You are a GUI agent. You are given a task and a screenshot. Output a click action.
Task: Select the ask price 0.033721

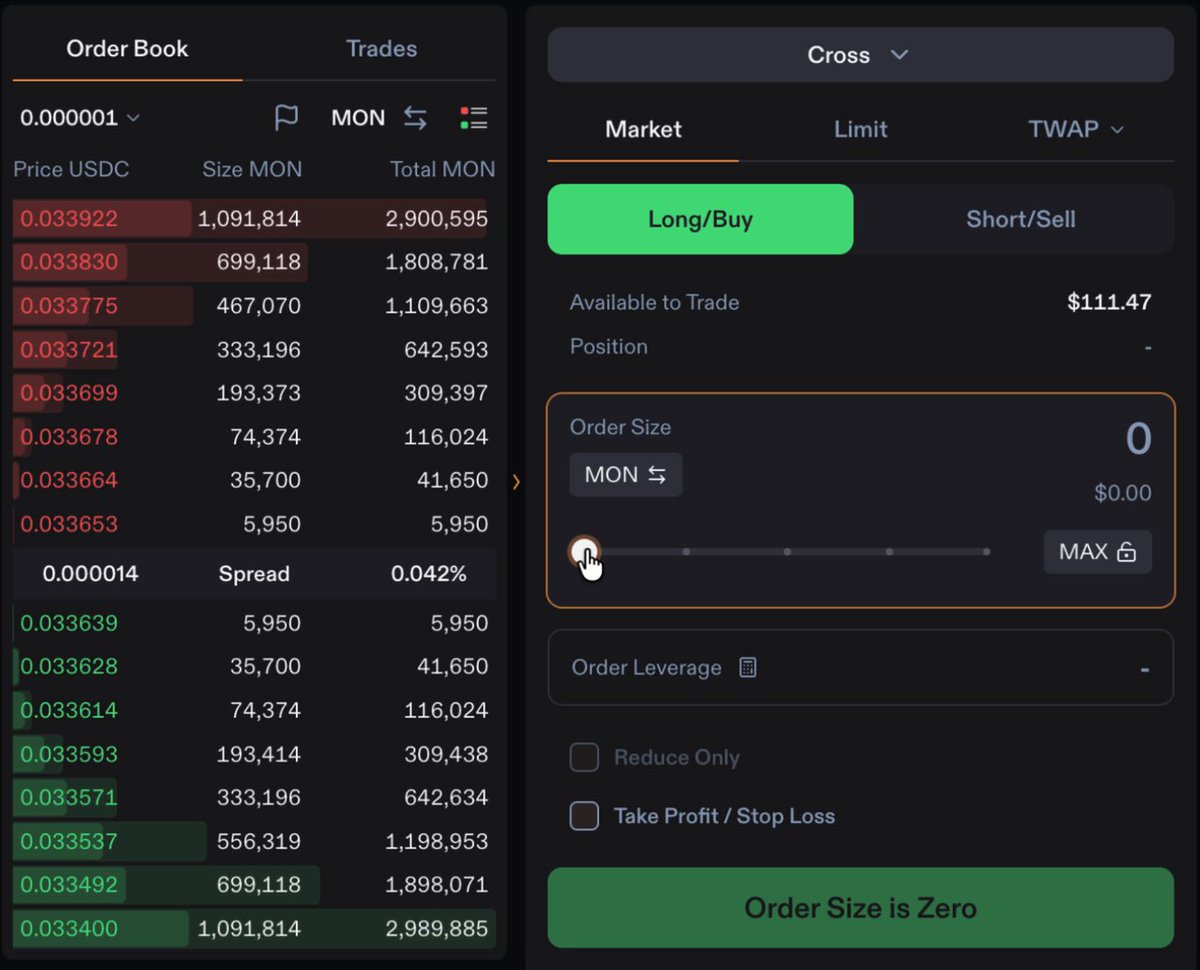coord(69,350)
